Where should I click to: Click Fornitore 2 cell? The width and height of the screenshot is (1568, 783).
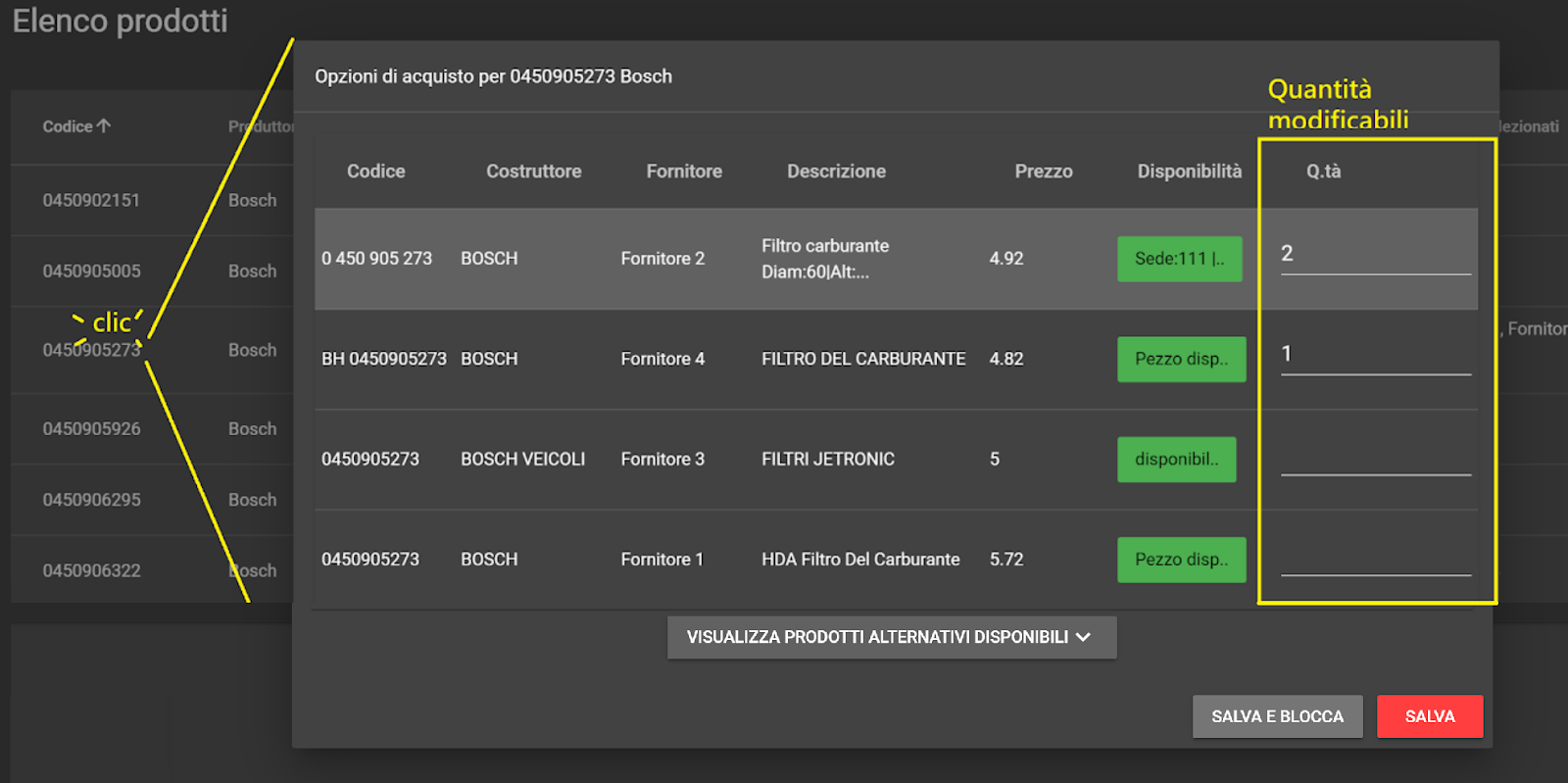662,259
